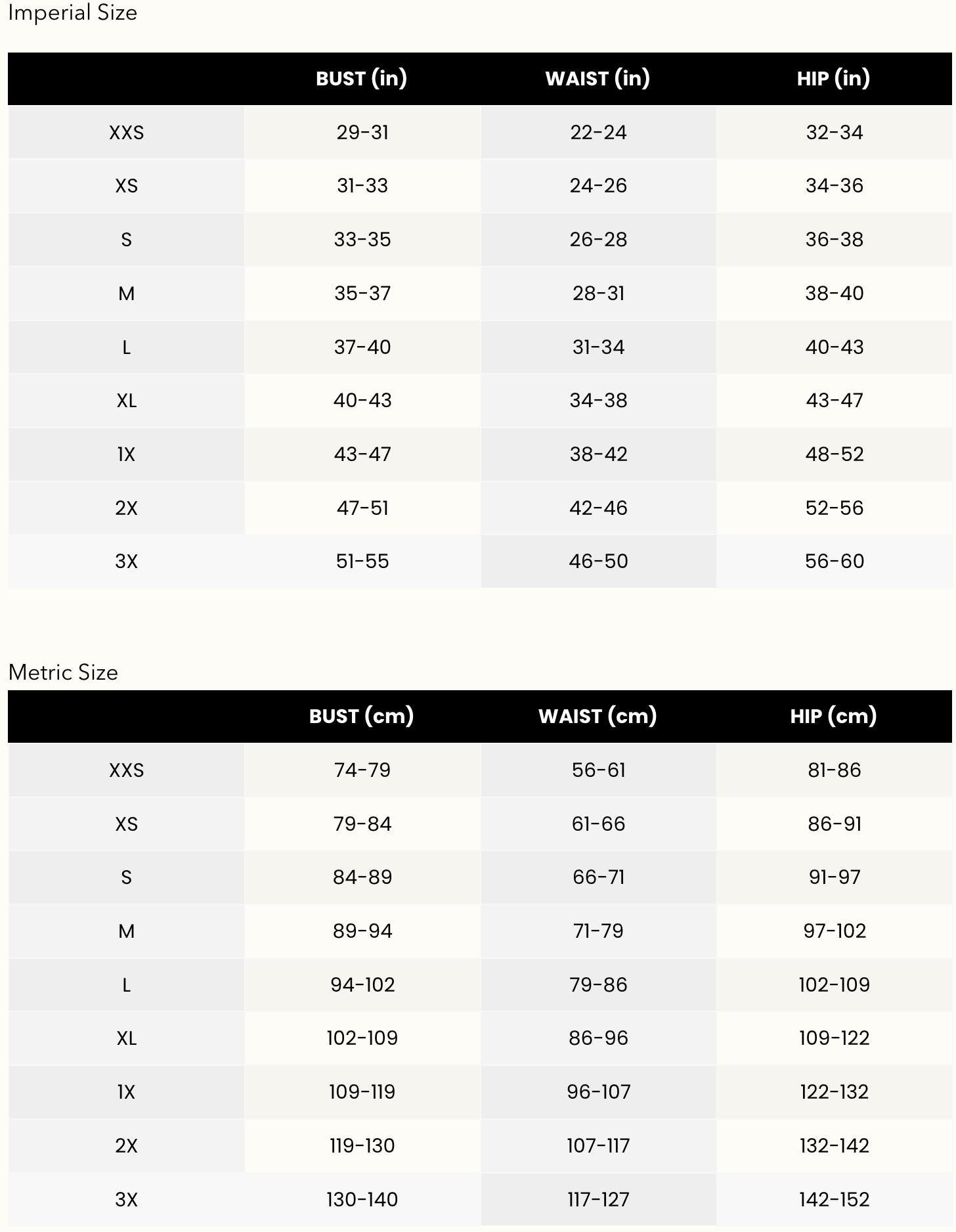Screen dimensions: 956x1232
Task: Select the WAIST (in) column header
Action: (x=597, y=78)
